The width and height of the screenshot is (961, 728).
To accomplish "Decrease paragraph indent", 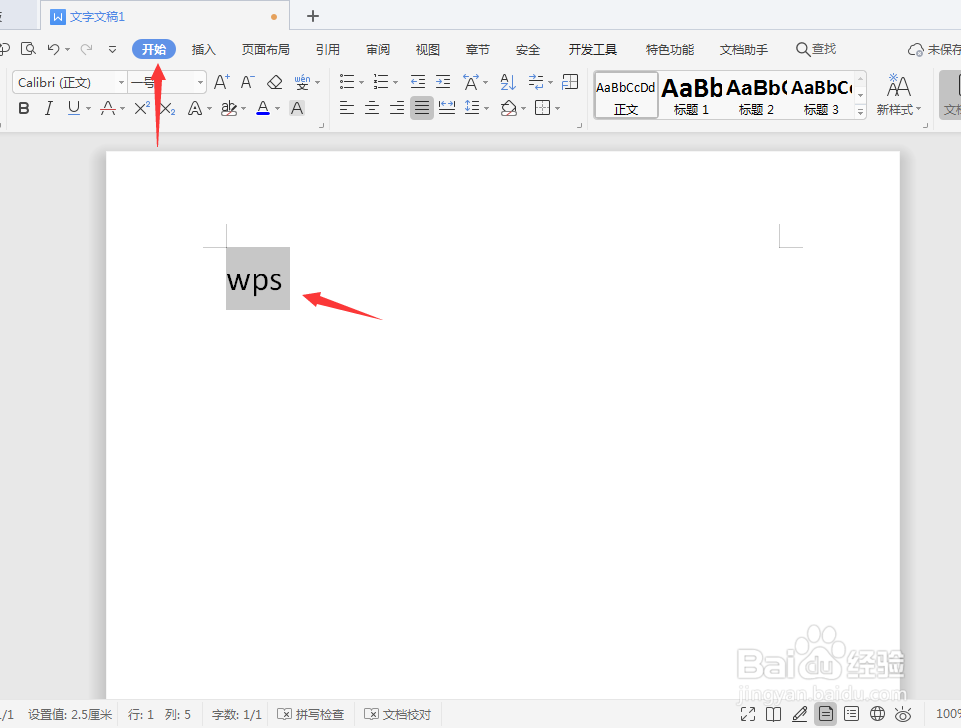I will click(418, 82).
